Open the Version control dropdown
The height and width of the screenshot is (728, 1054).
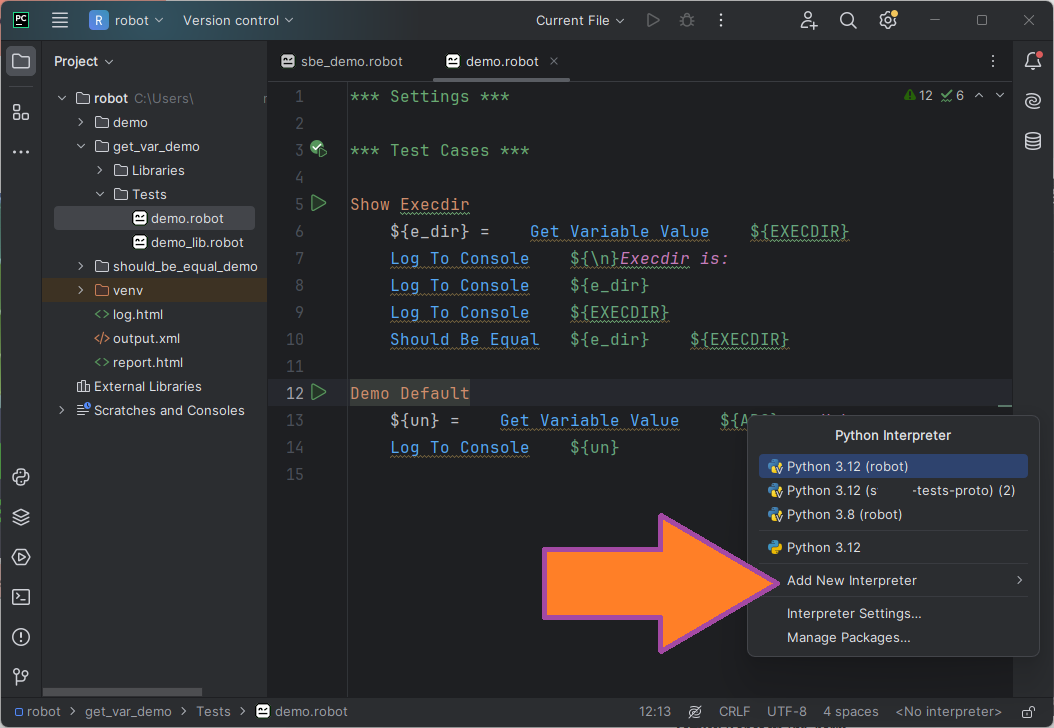click(238, 20)
